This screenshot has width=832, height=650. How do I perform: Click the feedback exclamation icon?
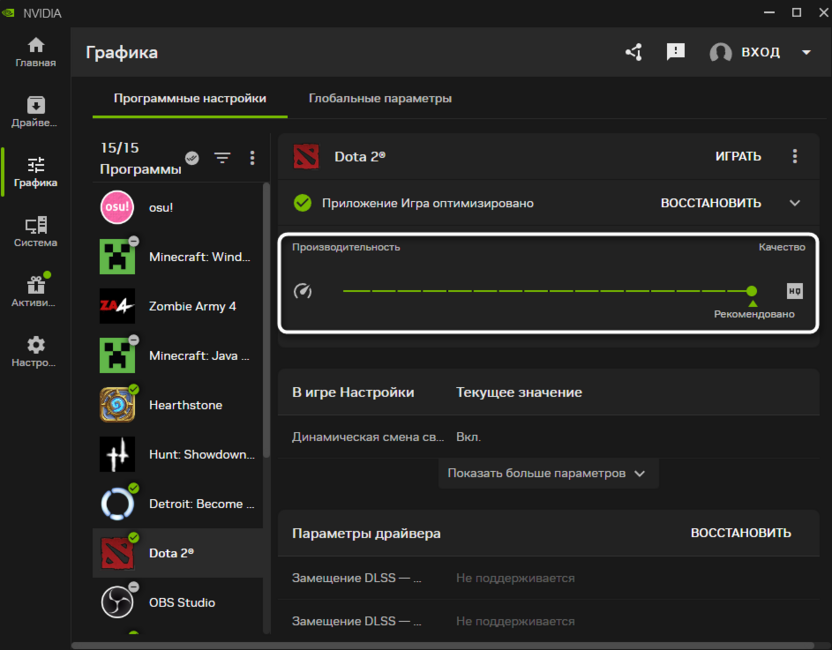[675, 52]
